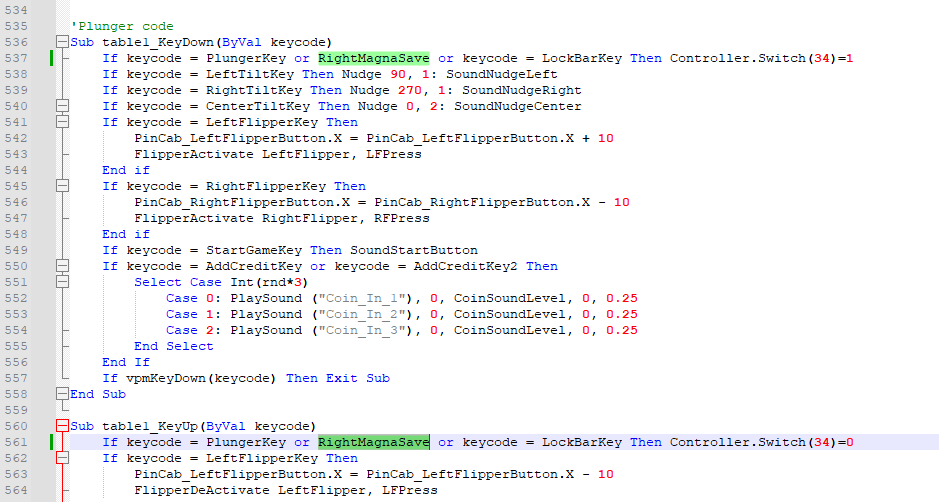Select line number 537 in the margin

[x=16, y=58]
